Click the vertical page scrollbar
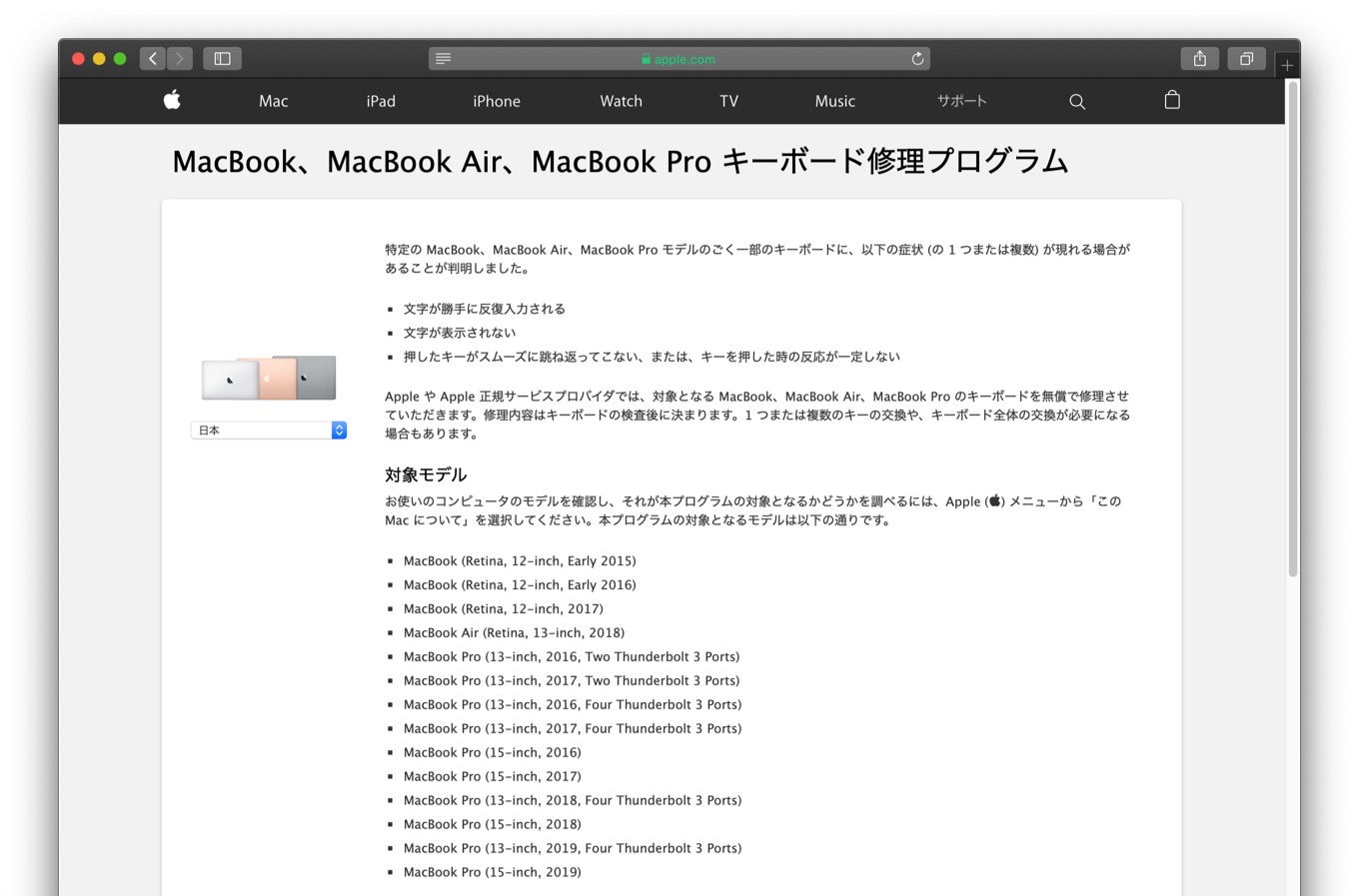 point(1293,330)
